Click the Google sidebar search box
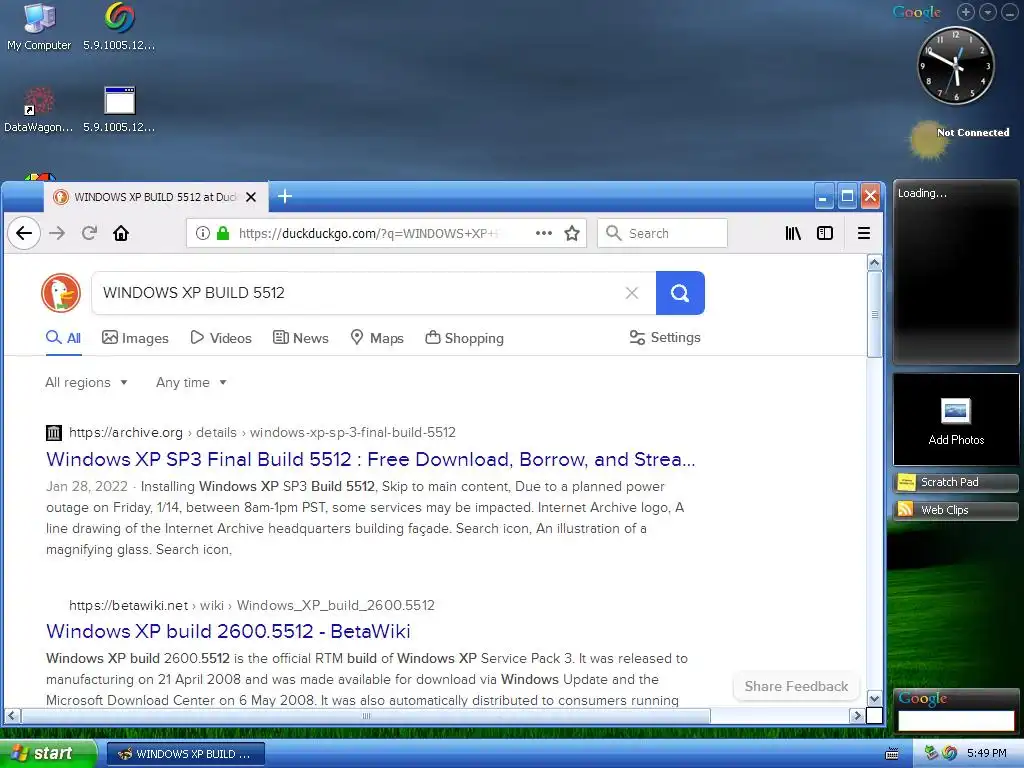 (x=955, y=720)
